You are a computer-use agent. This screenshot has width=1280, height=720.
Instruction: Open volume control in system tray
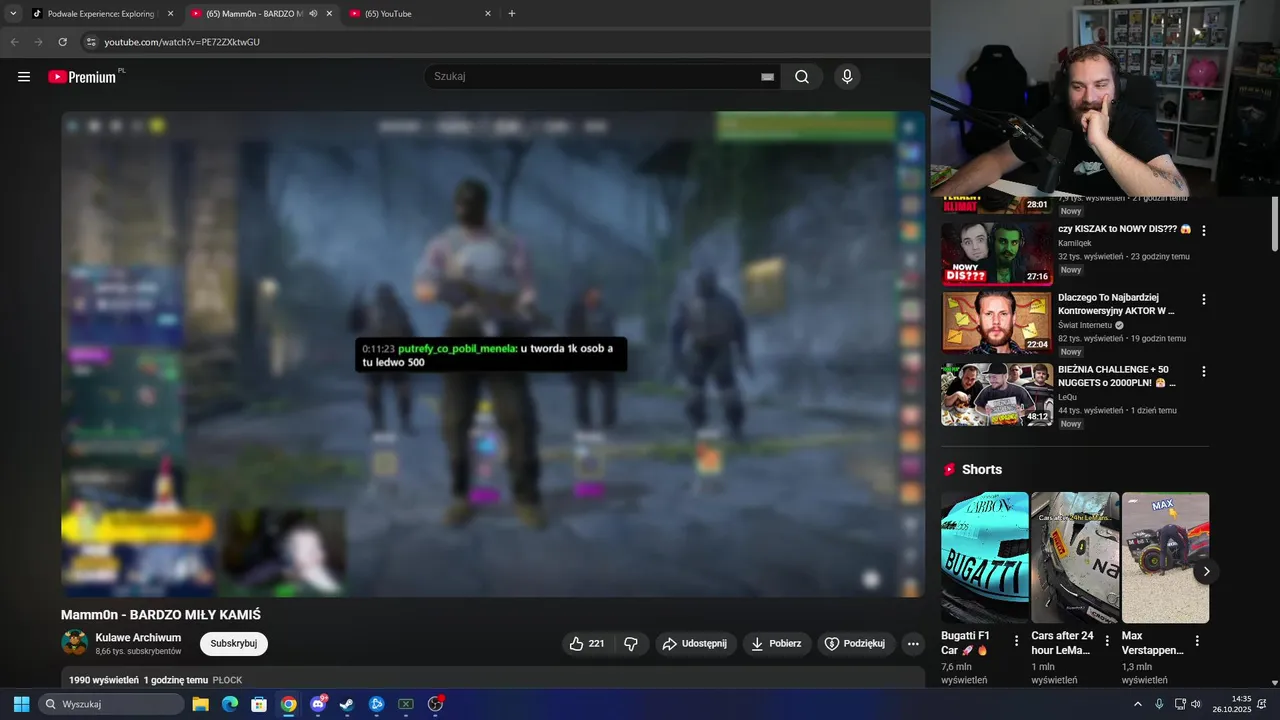pyautogui.click(x=1196, y=704)
